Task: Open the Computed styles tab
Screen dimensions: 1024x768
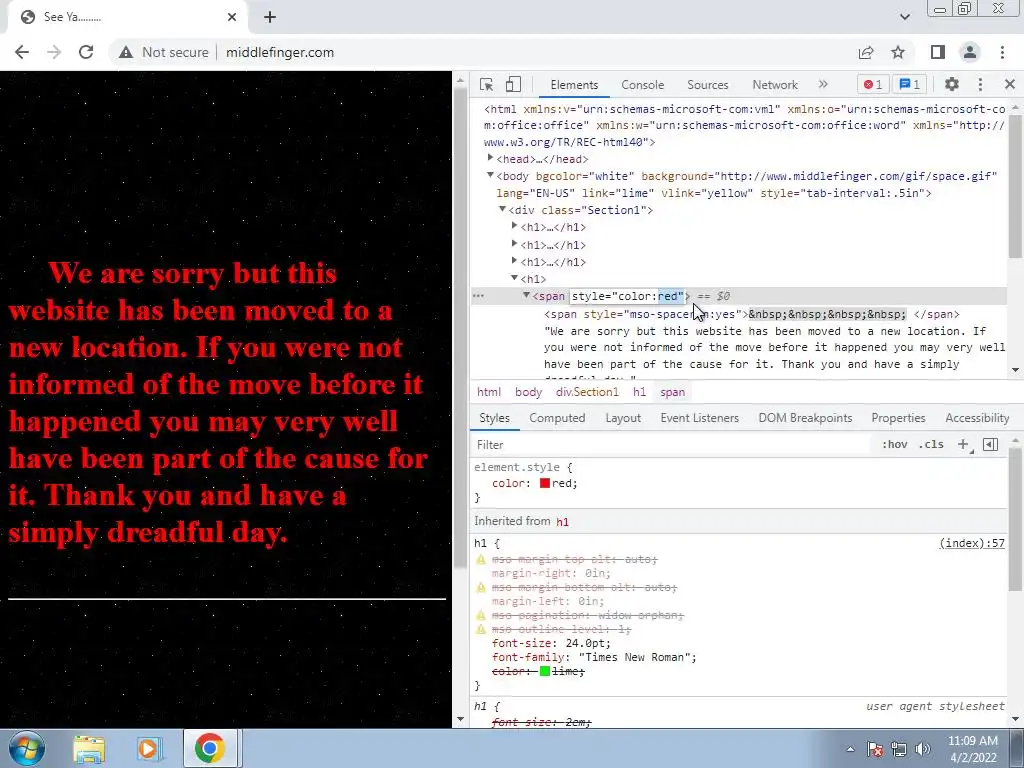Action: (x=557, y=418)
